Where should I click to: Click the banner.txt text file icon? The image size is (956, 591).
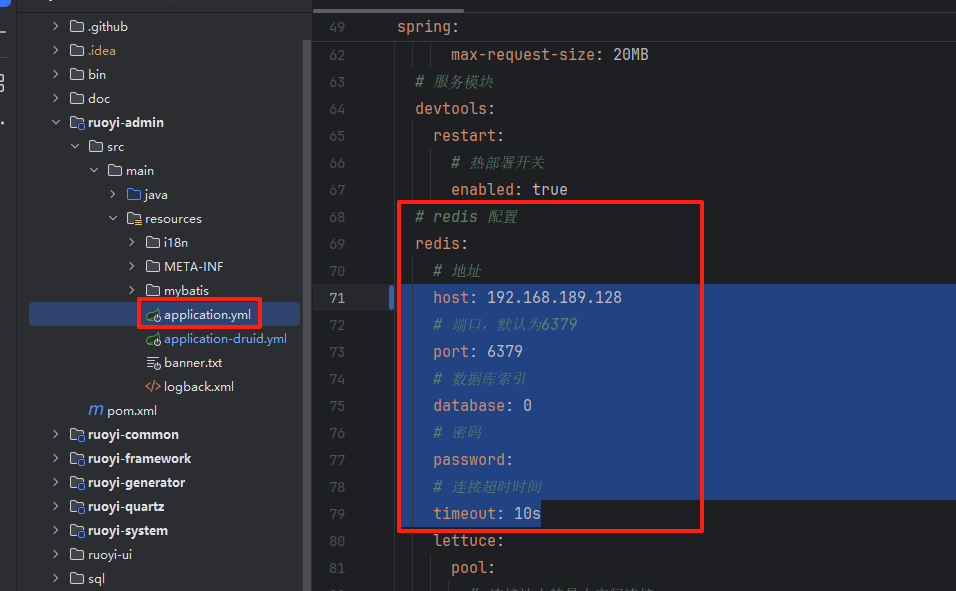coord(153,363)
